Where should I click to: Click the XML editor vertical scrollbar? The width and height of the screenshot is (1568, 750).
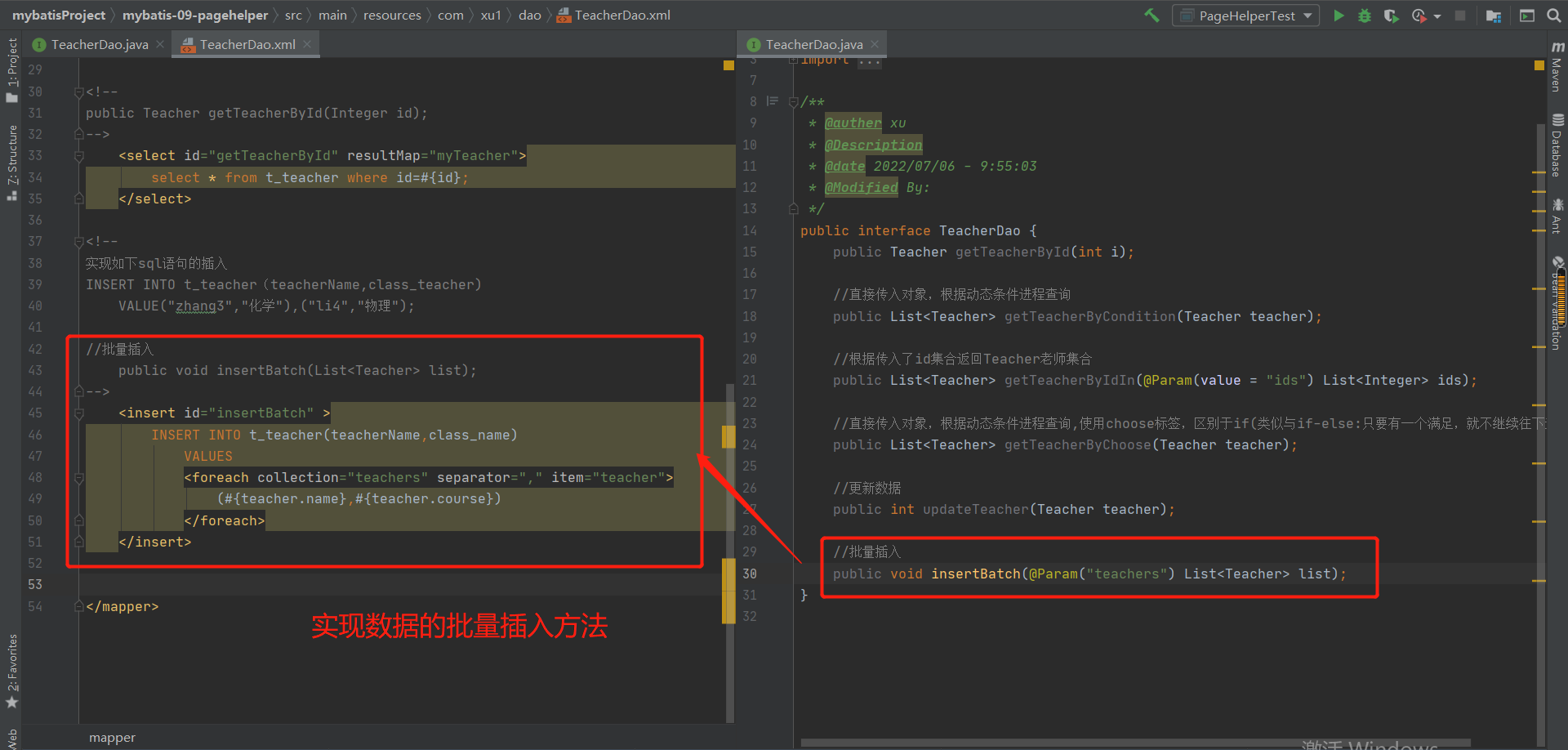pyautogui.click(x=730, y=553)
